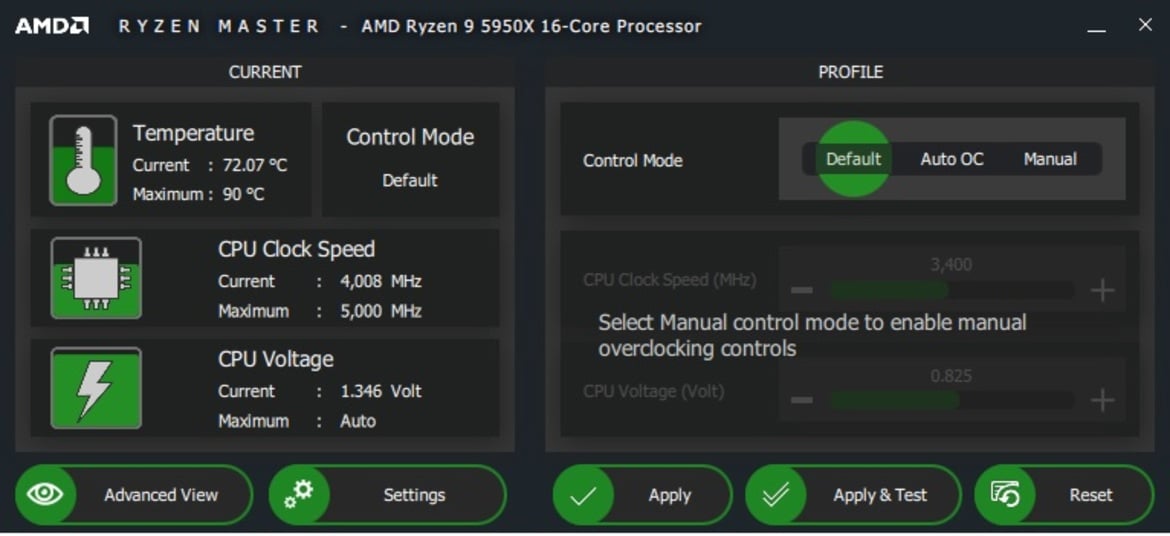The image size is (1170, 536).
Task: Click the reset arrow icon of Reset
Action: coord(1005,495)
